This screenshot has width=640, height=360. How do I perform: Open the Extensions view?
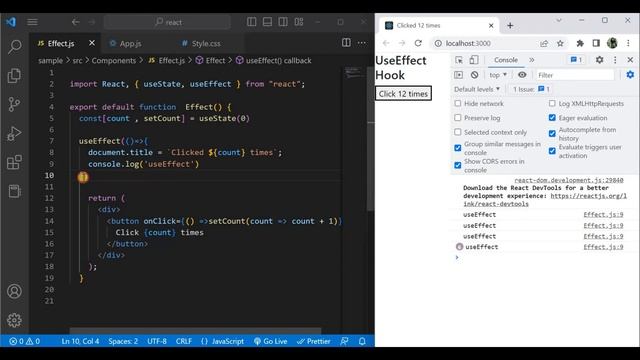14,162
